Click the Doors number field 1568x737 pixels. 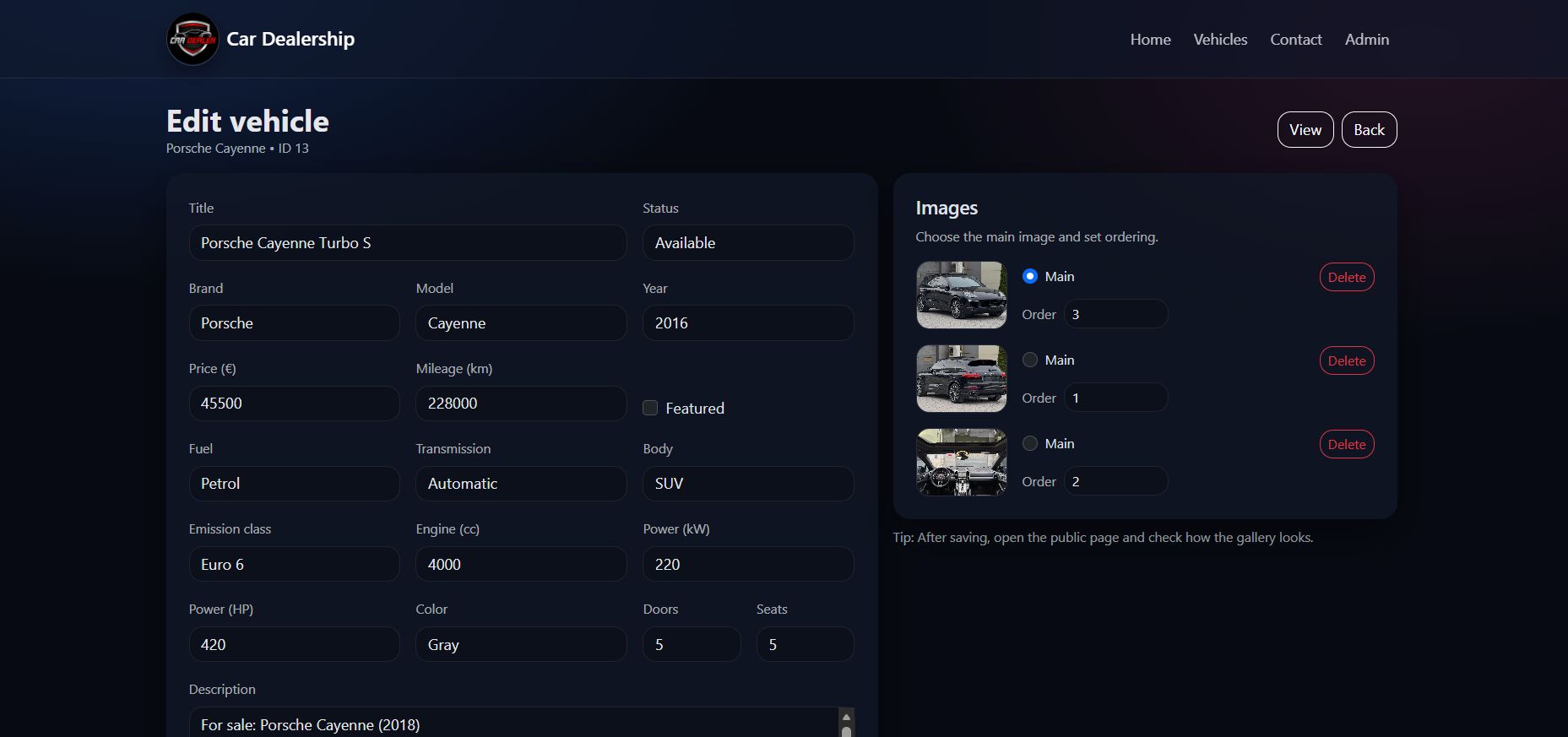click(x=692, y=644)
